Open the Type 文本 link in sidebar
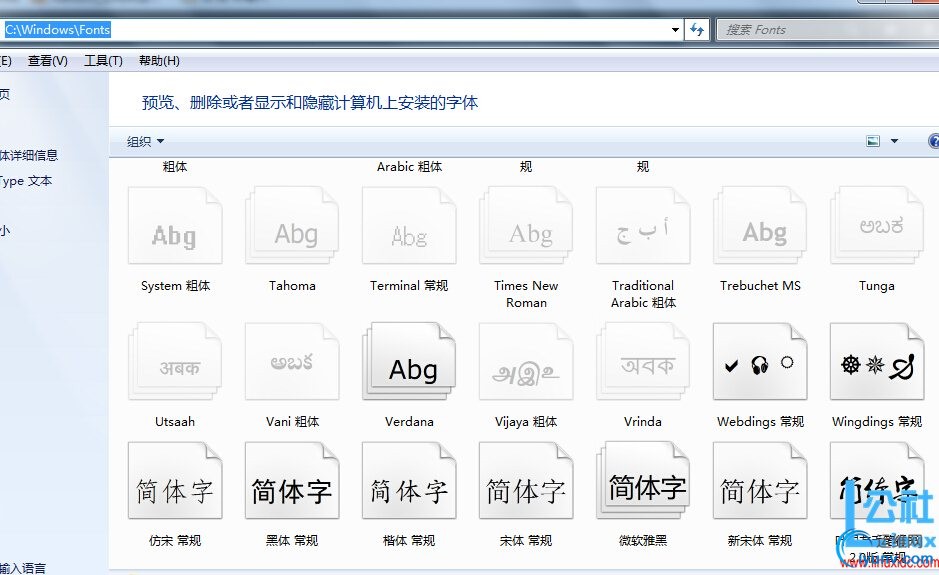Image resolution: width=939 pixels, height=575 pixels. click(26, 181)
